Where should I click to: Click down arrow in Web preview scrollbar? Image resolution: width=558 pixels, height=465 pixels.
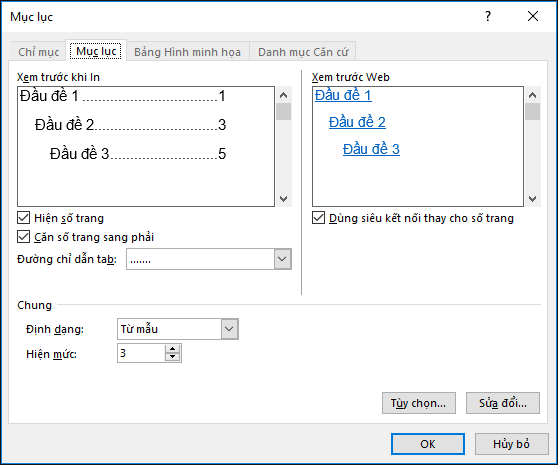pyautogui.click(x=532, y=199)
